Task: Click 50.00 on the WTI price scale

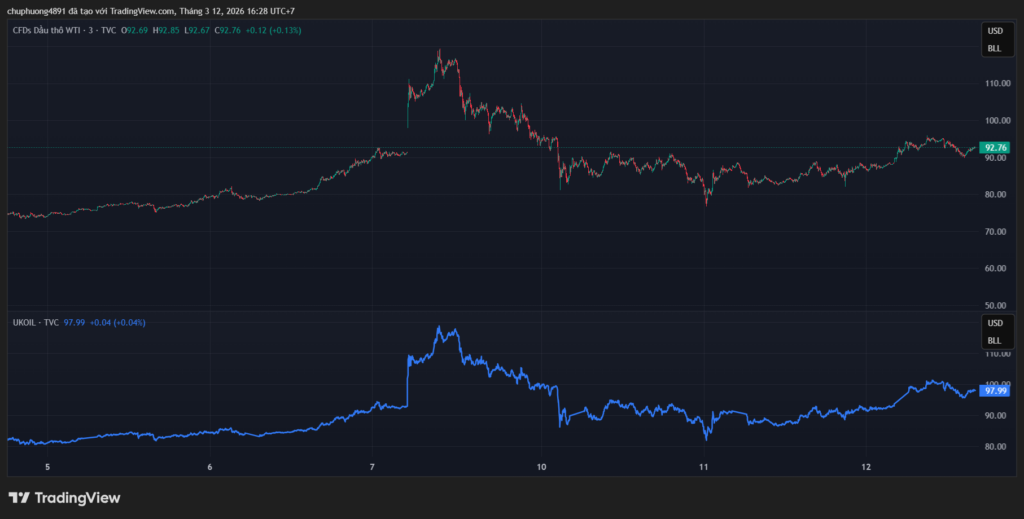Action: tap(996, 305)
